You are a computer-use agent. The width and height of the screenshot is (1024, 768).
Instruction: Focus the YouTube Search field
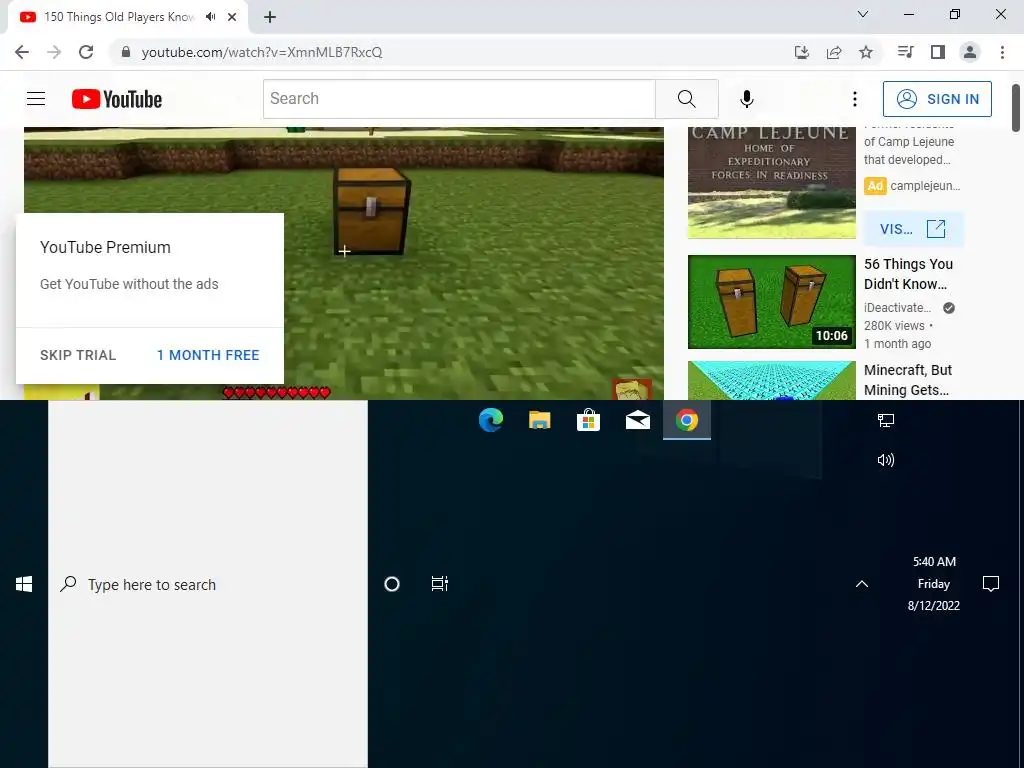tap(459, 99)
